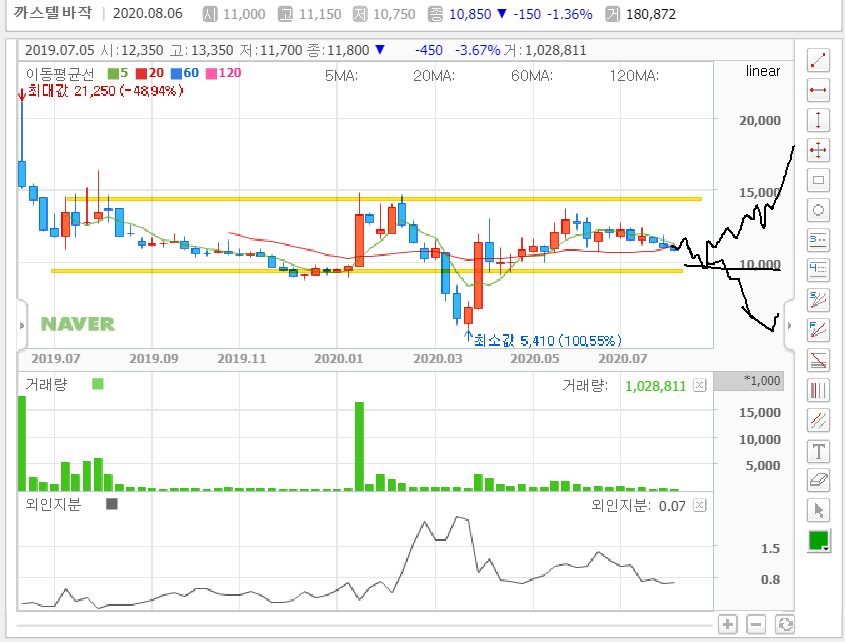
Task: Click the 최대값 21,250 label
Action: pos(105,91)
